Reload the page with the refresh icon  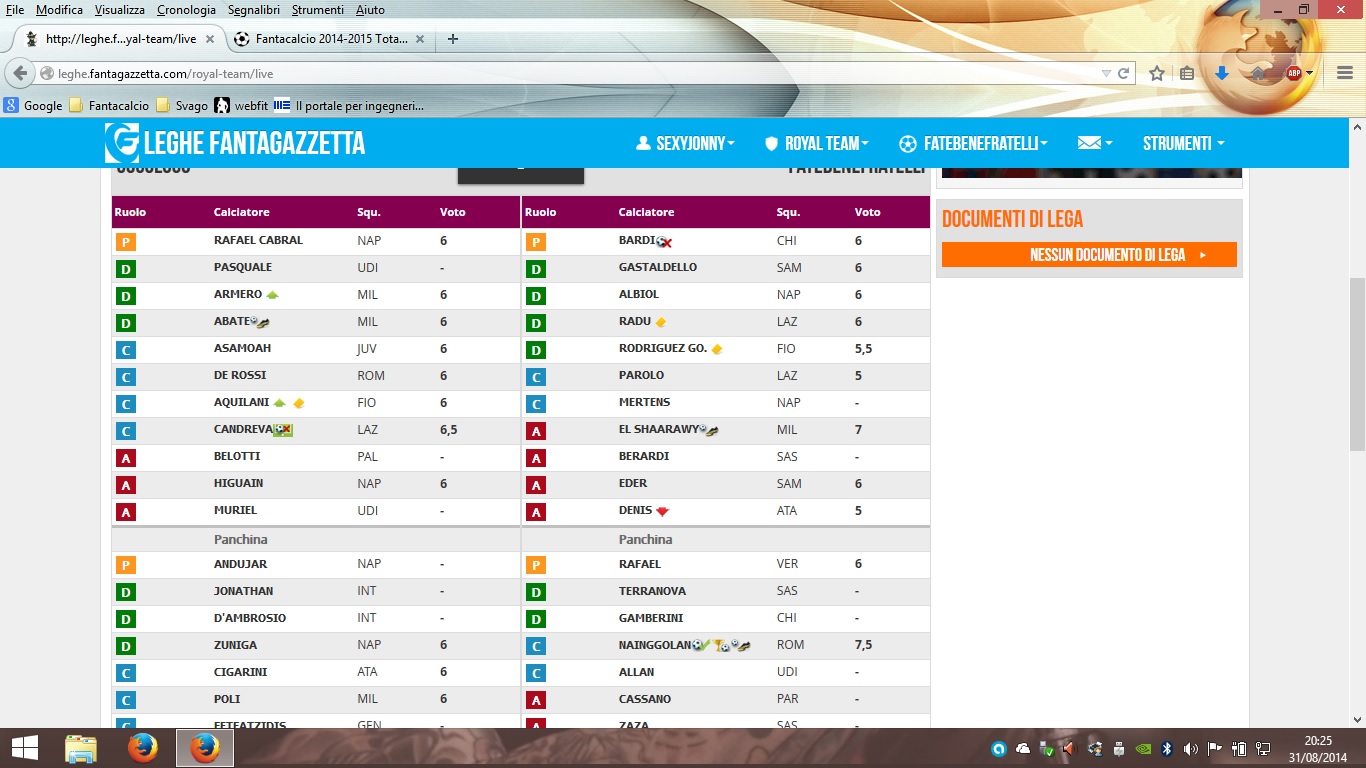tap(1123, 73)
